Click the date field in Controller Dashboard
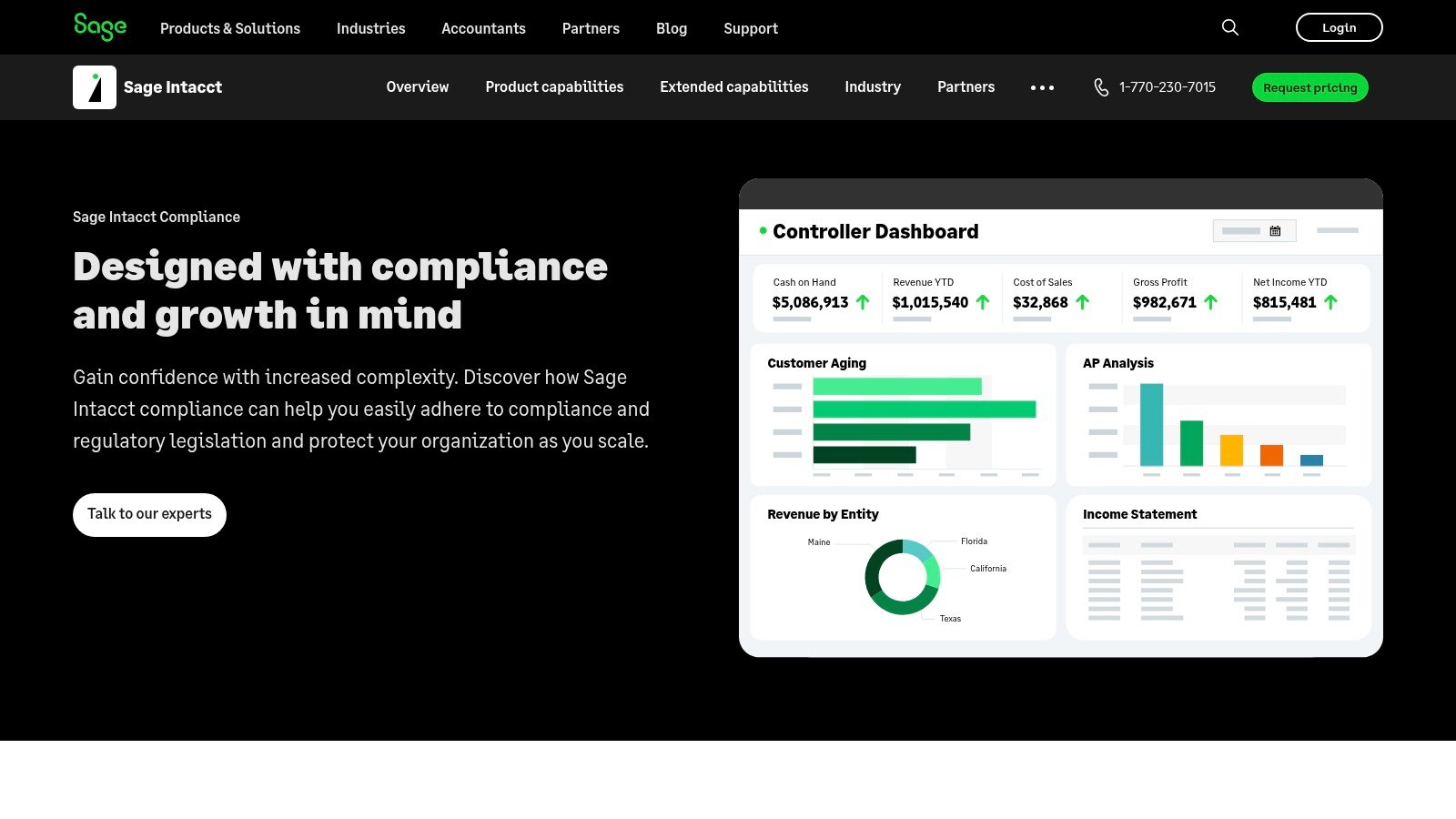This screenshot has width=1456, height=819. point(1254,231)
